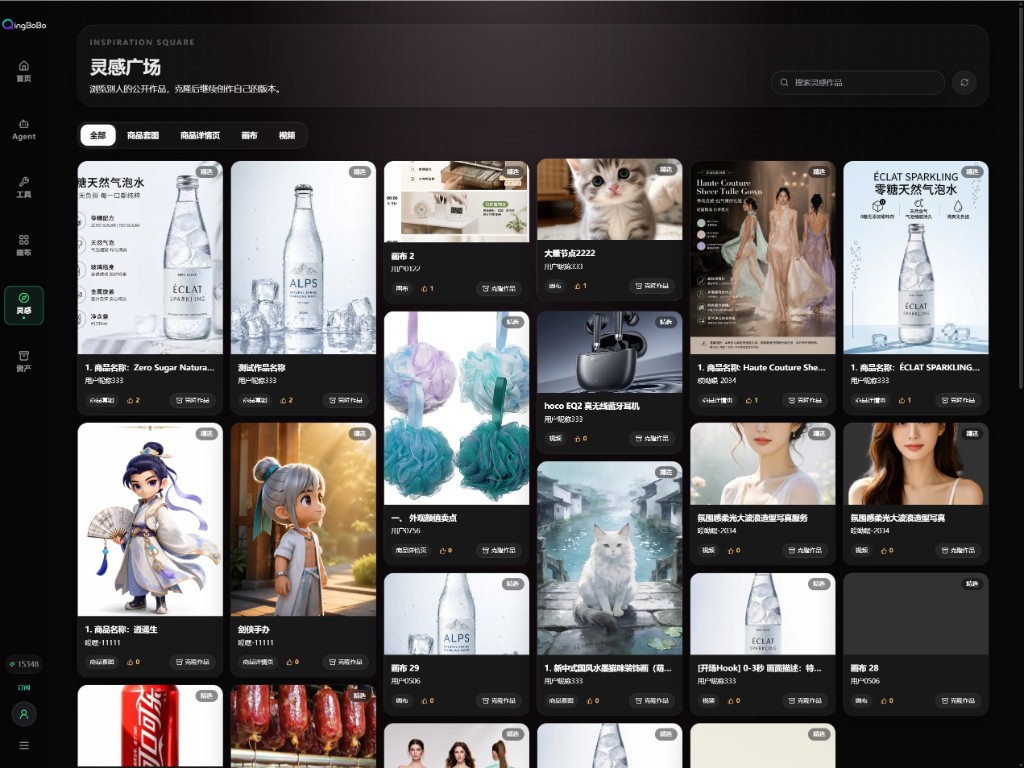Clone the Zero Sugar Natura... work
Image resolution: width=1024 pixels, height=768 pixels.
tap(193, 400)
